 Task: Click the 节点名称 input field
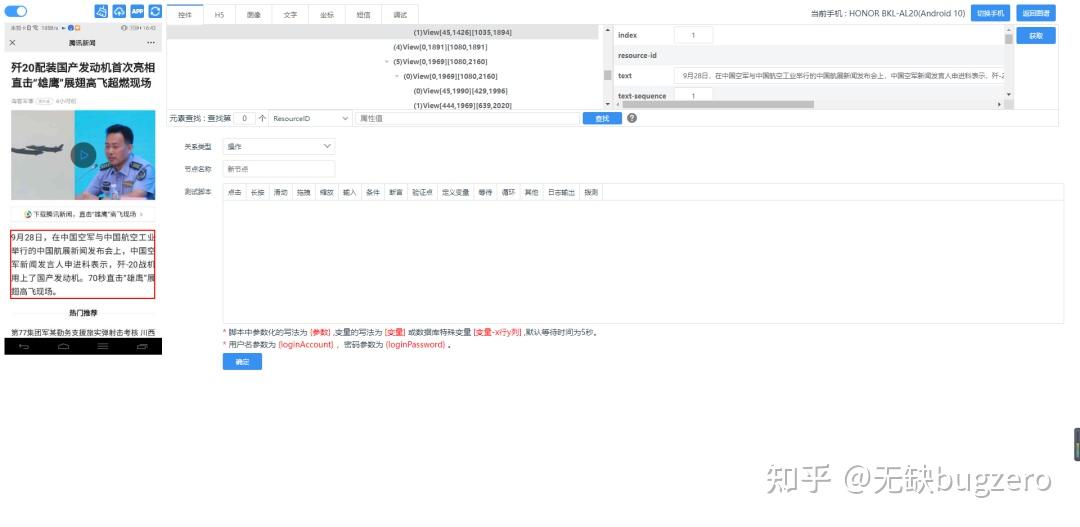279,169
